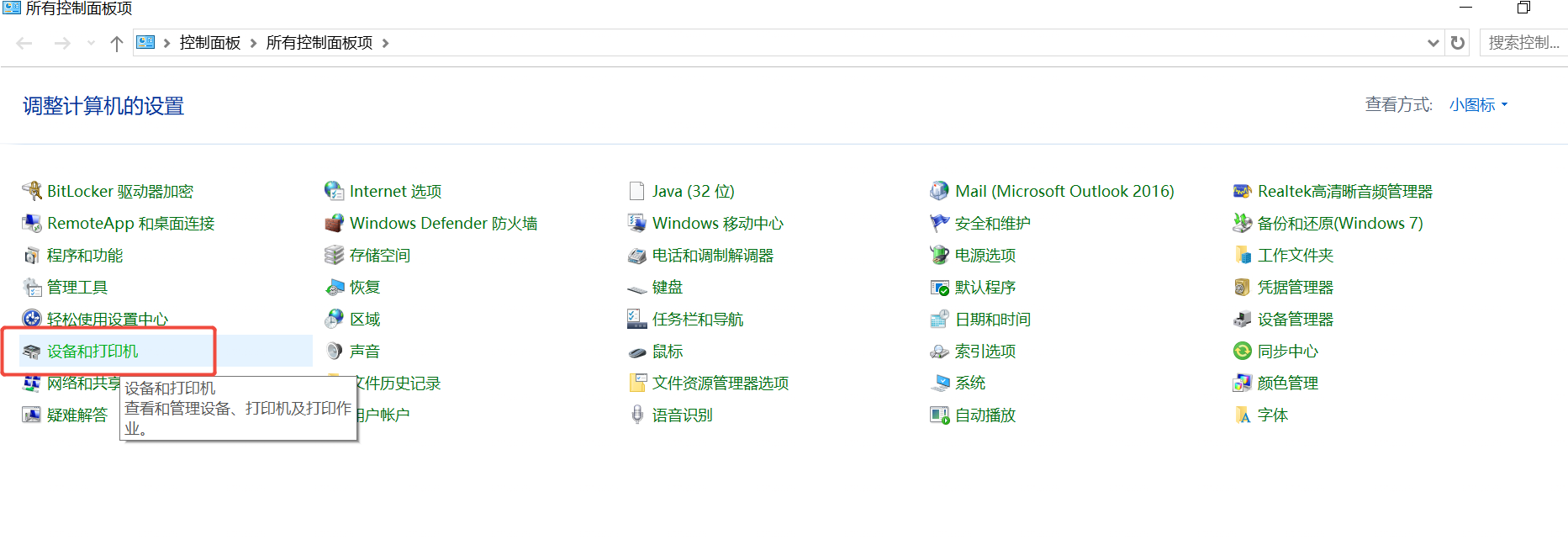The image size is (1568, 550).
Task: Click the 字体 fonts icon
Action: click(1243, 415)
